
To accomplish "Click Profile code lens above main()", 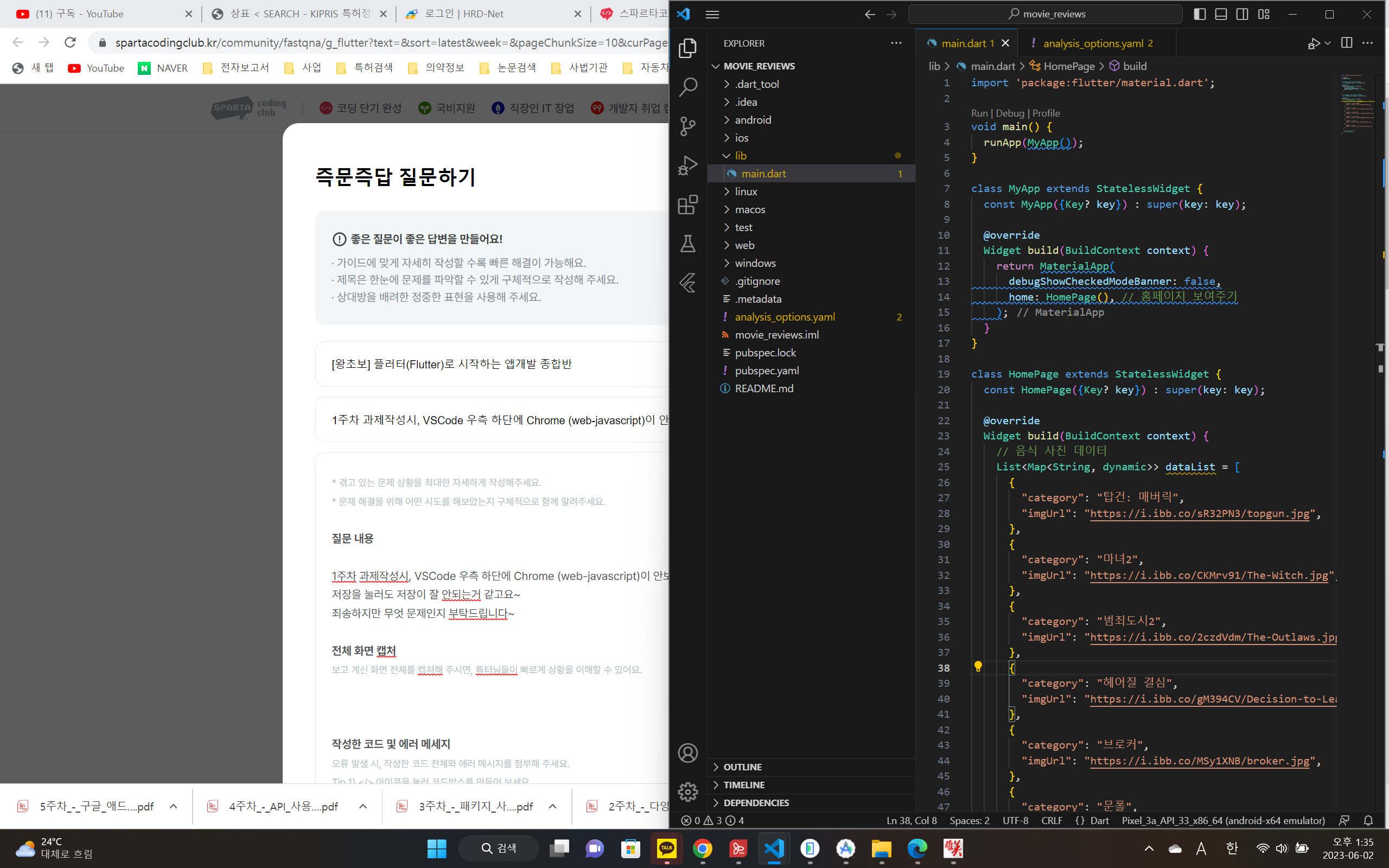I will [x=1046, y=113].
